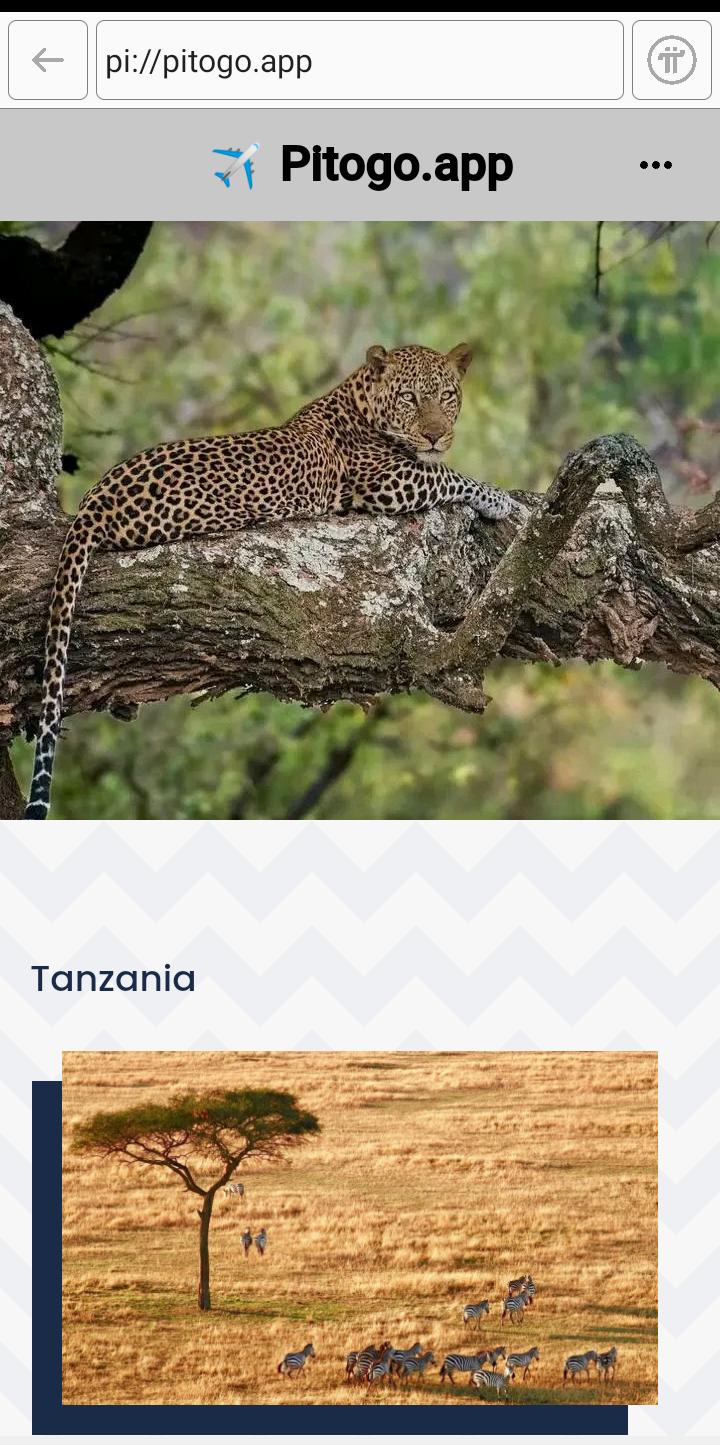Tap the leopard's outstretched front paw
Image resolution: width=720 pixels, height=1445 pixels.
(494, 503)
